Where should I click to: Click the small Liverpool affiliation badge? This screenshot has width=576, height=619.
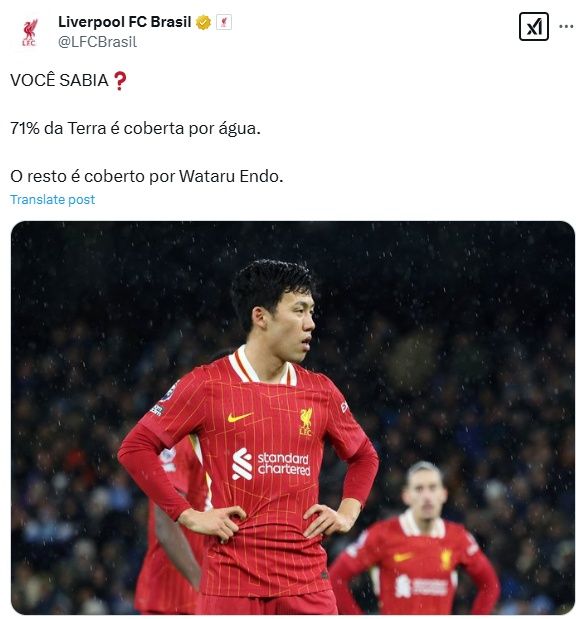[x=224, y=23]
